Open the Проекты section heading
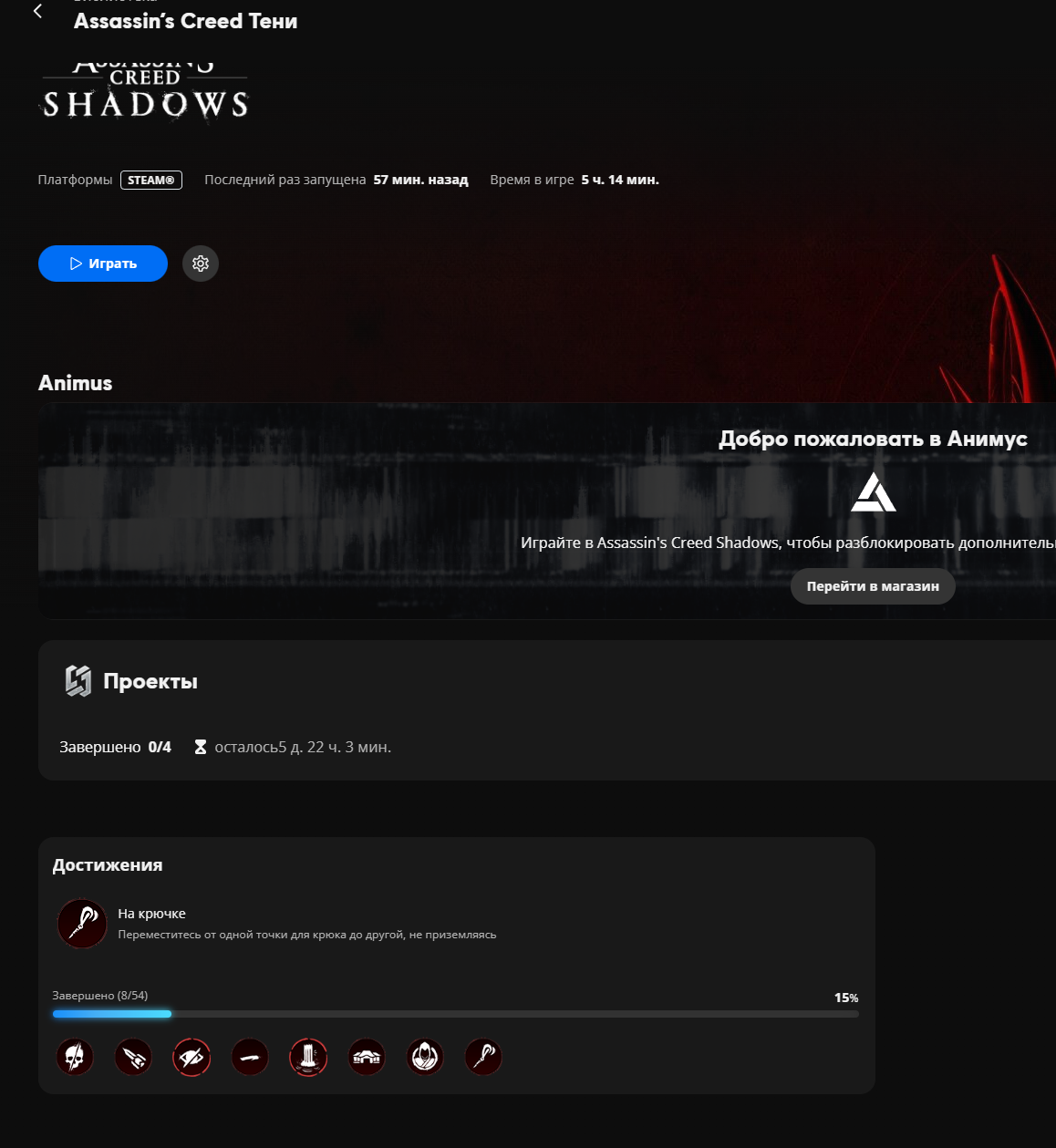 pos(150,681)
